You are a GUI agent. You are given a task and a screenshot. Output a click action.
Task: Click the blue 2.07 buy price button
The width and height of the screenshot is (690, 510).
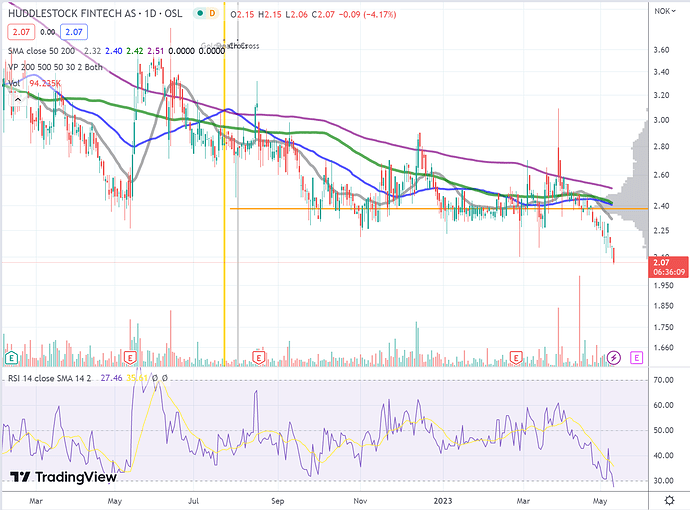click(x=73, y=32)
